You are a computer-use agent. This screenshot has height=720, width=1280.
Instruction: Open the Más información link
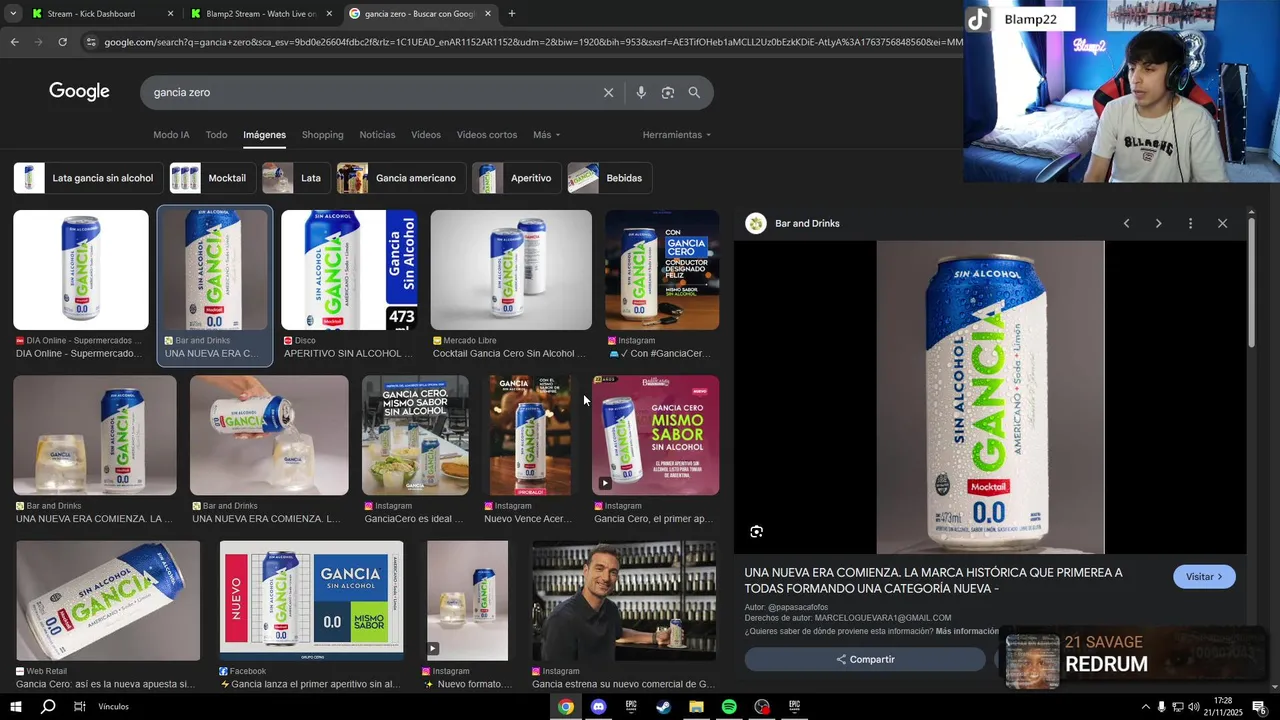click(967, 631)
